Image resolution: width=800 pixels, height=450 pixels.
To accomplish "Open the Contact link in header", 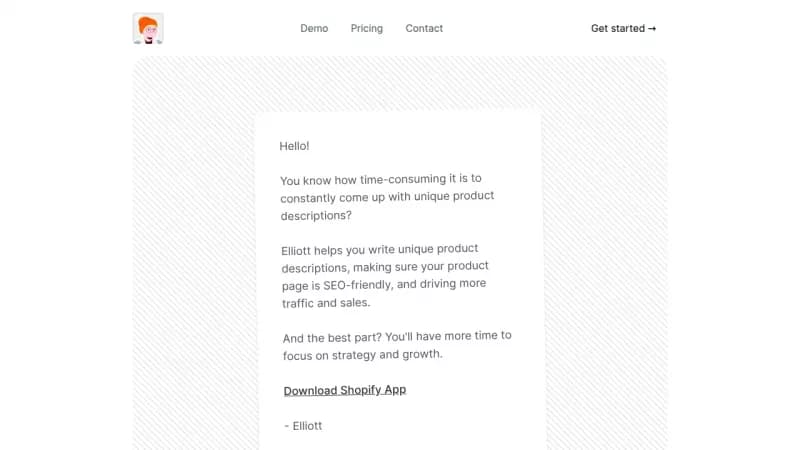I will click(x=424, y=28).
